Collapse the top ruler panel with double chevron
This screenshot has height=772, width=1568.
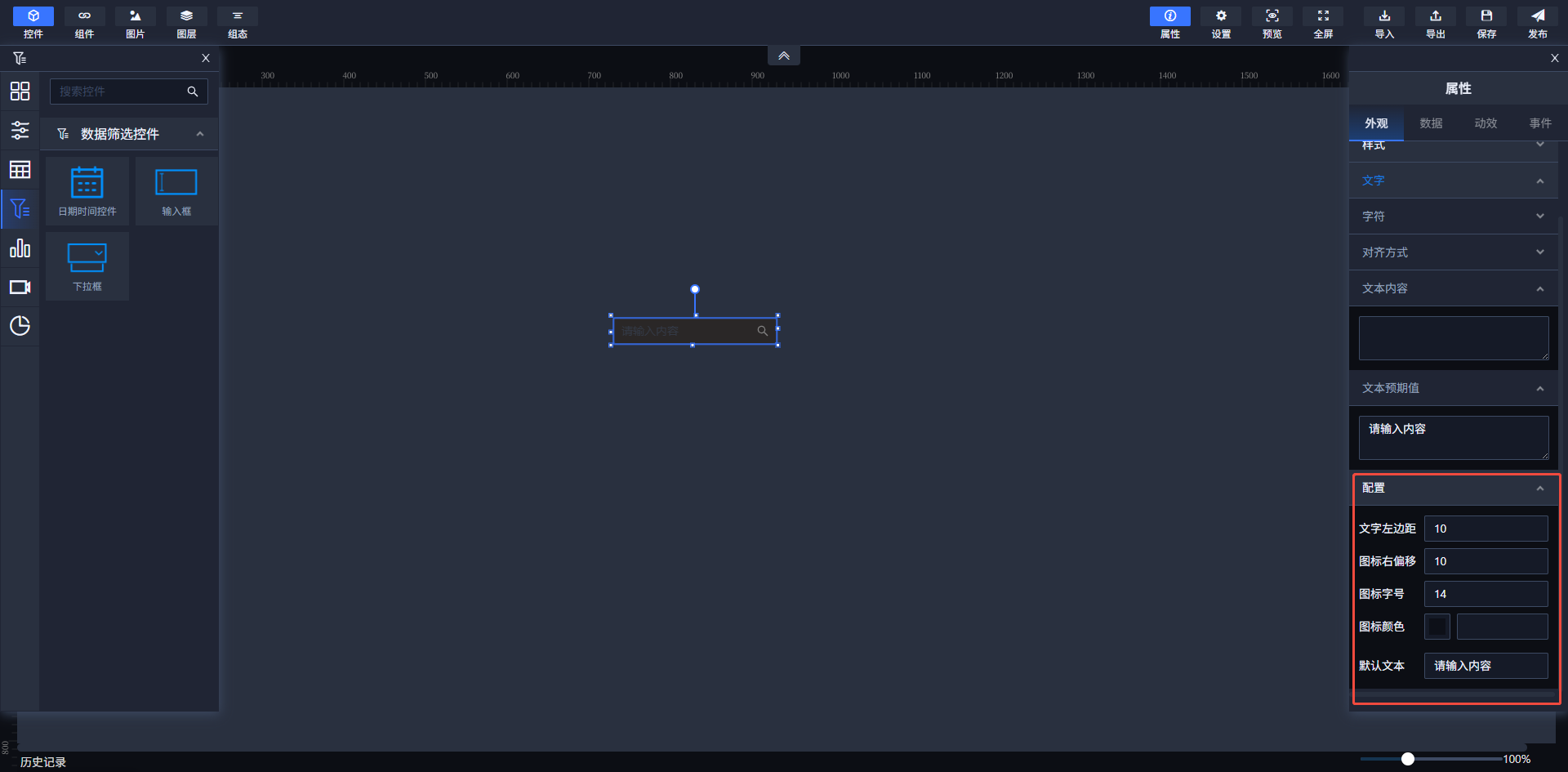pos(784,56)
